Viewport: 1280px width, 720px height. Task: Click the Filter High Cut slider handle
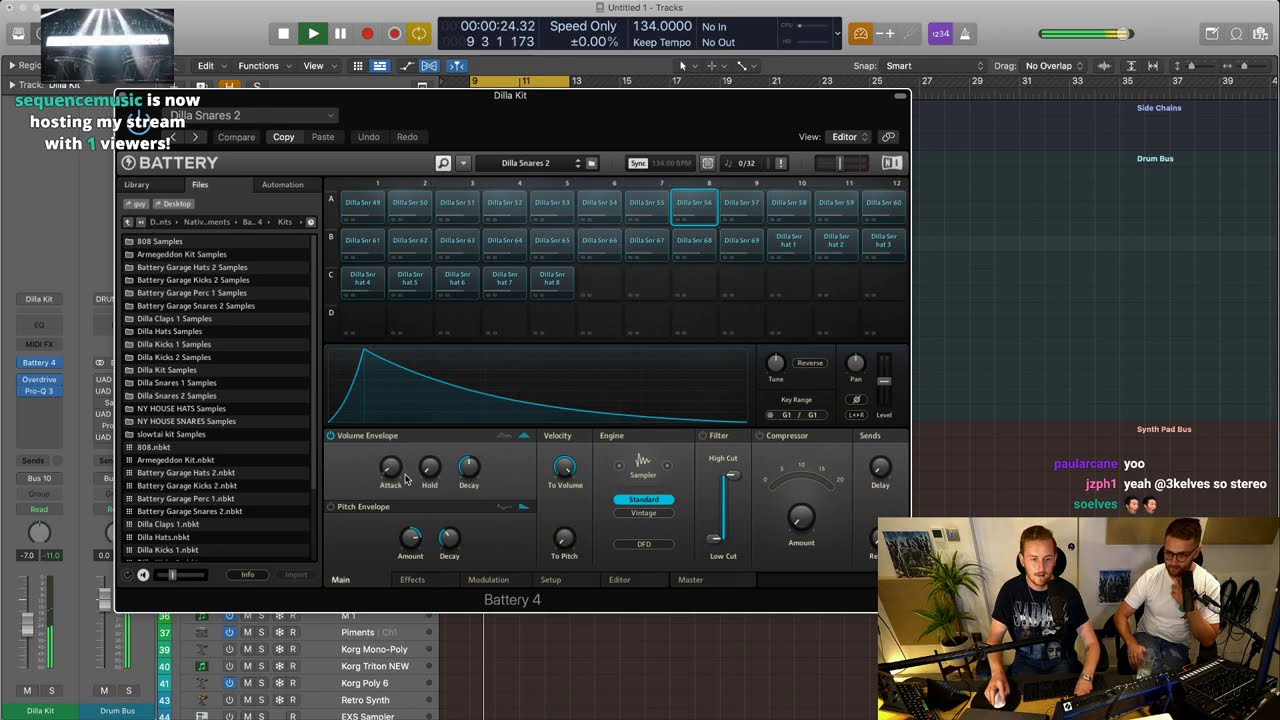click(733, 475)
